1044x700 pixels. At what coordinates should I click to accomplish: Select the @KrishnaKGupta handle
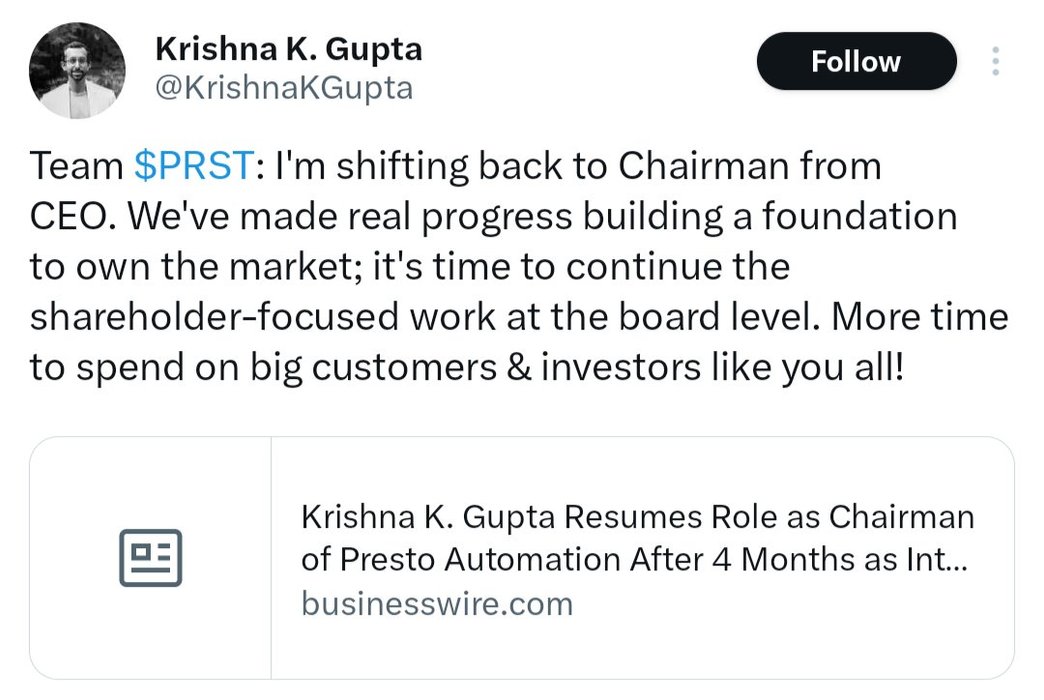pos(284,88)
